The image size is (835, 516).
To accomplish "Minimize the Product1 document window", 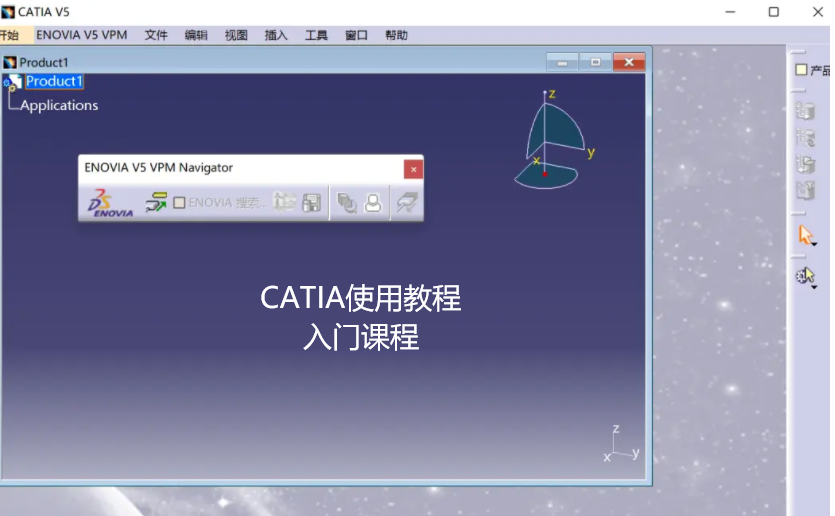I will (562, 62).
